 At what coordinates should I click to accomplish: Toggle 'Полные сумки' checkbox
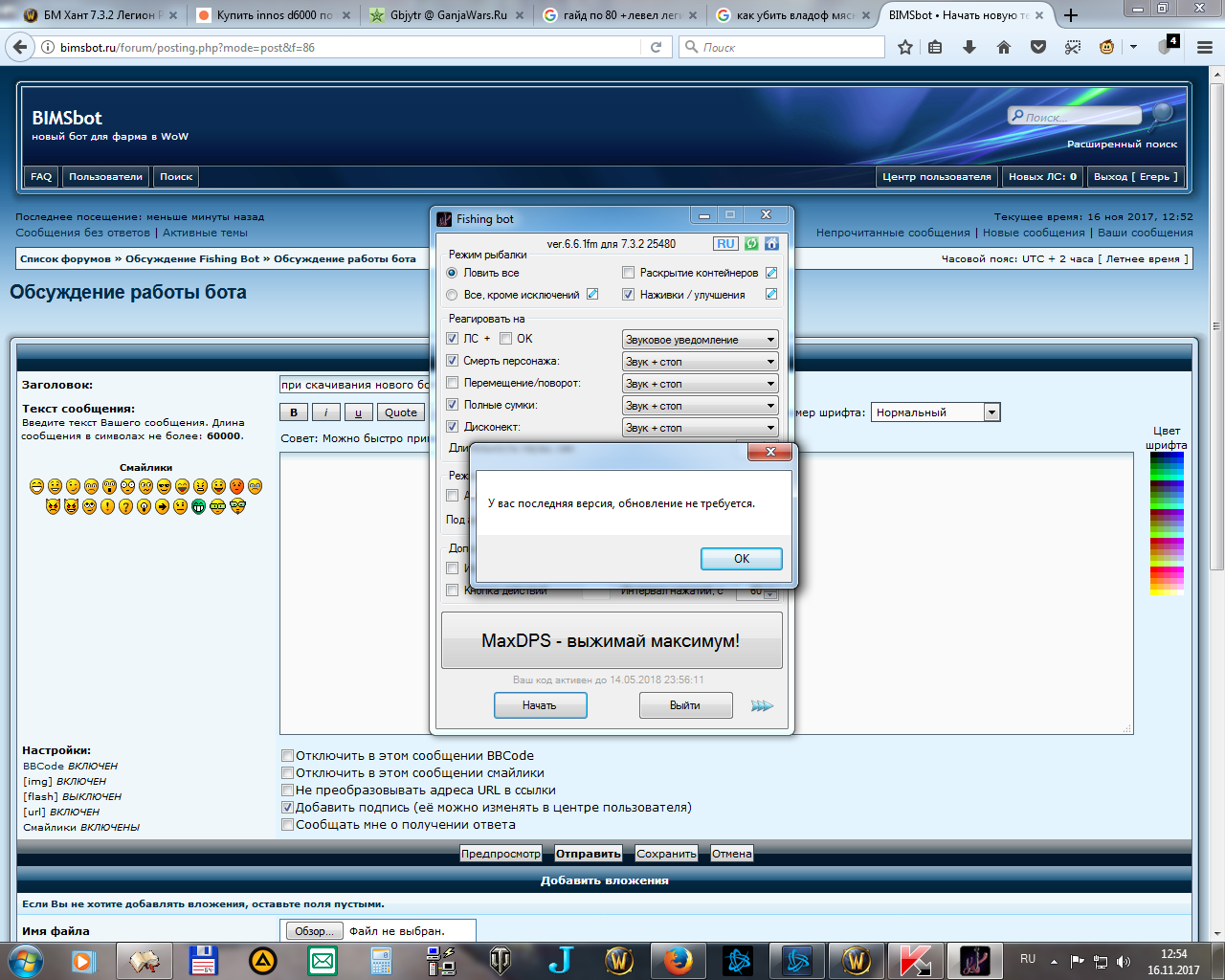[x=453, y=405]
